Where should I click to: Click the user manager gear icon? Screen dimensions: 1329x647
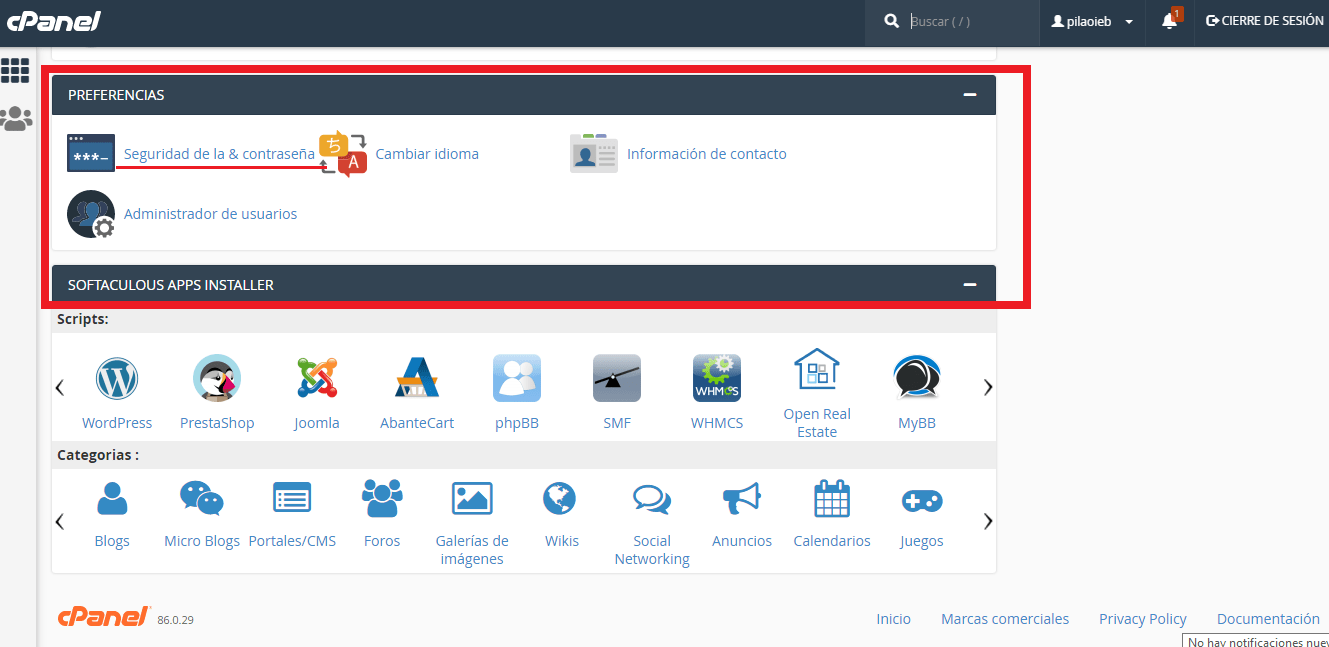(91, 214)
